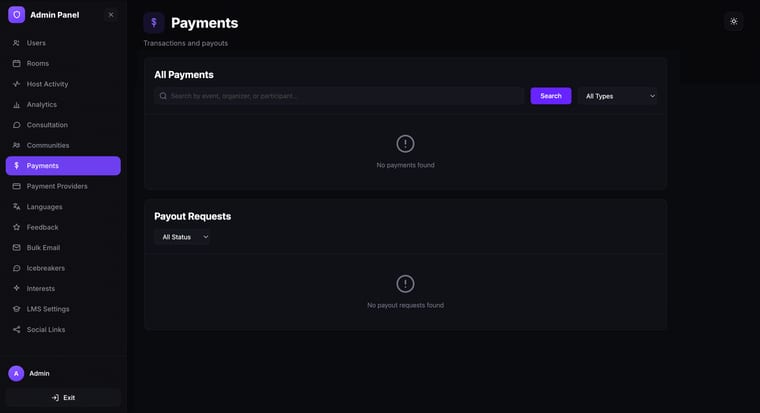The height and width of the screenshot is (413, 760).
Task: Click the No payments found message
Action: 405,165
